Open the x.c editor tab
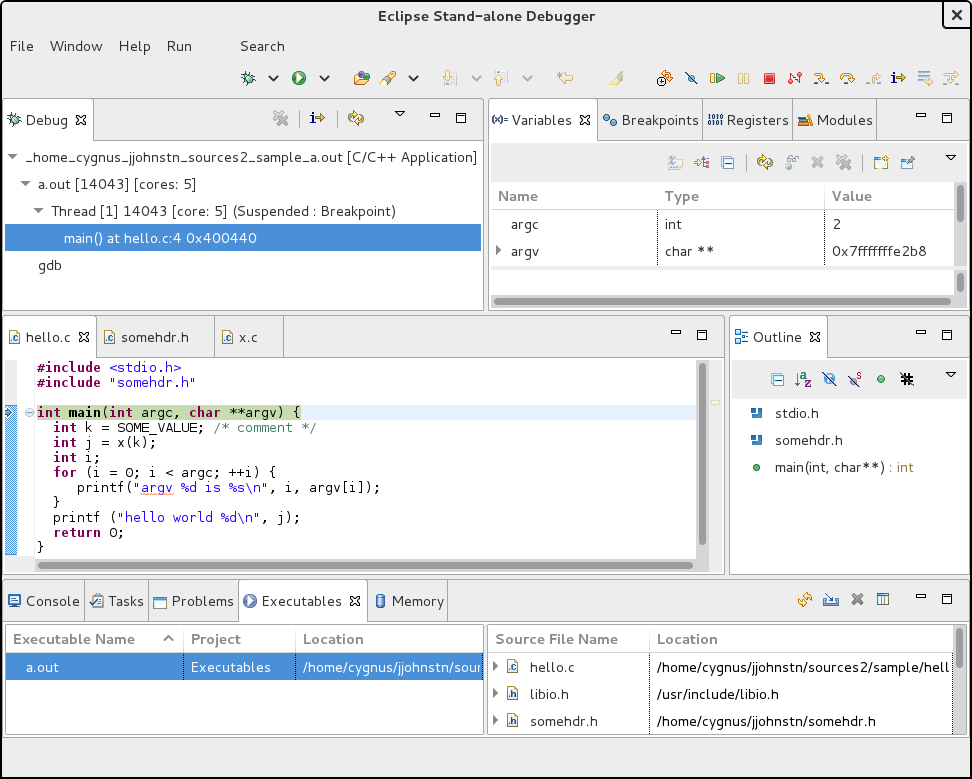This screenshot has width=972, height=779. tap(249, 337)
